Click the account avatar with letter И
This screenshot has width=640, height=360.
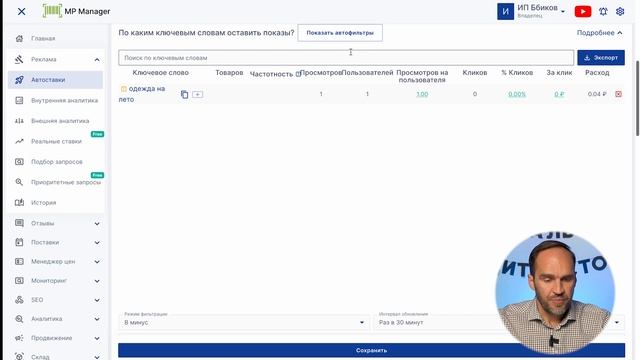[x=505, y=11]
